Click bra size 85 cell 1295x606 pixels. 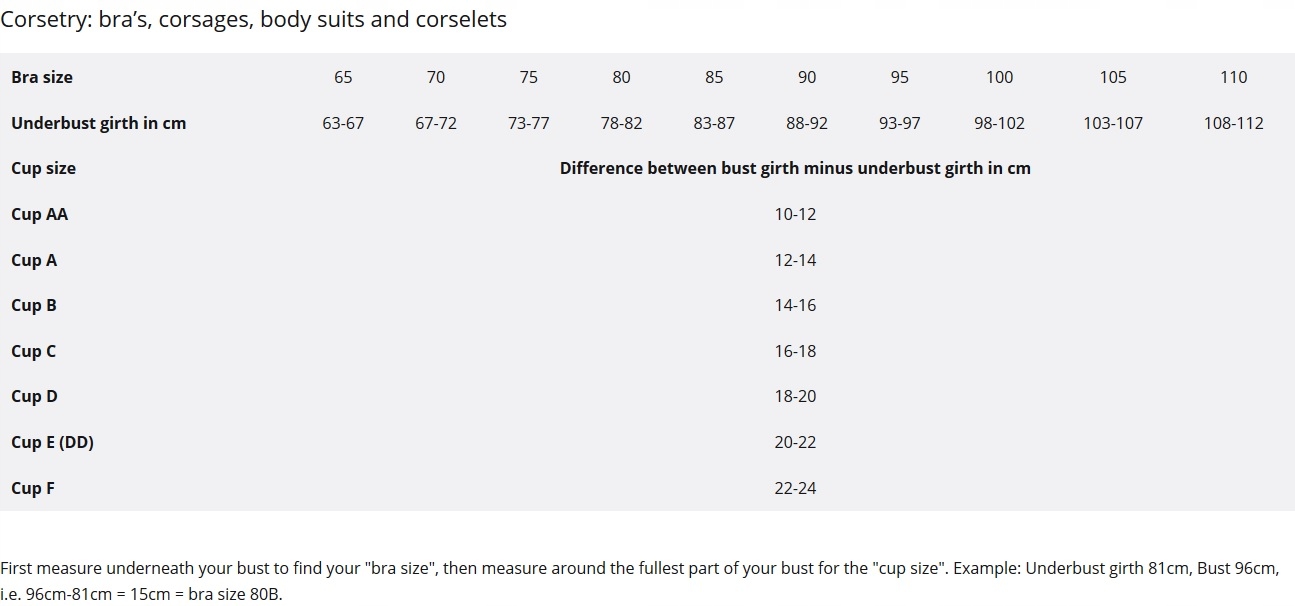[x=714, y=77]
